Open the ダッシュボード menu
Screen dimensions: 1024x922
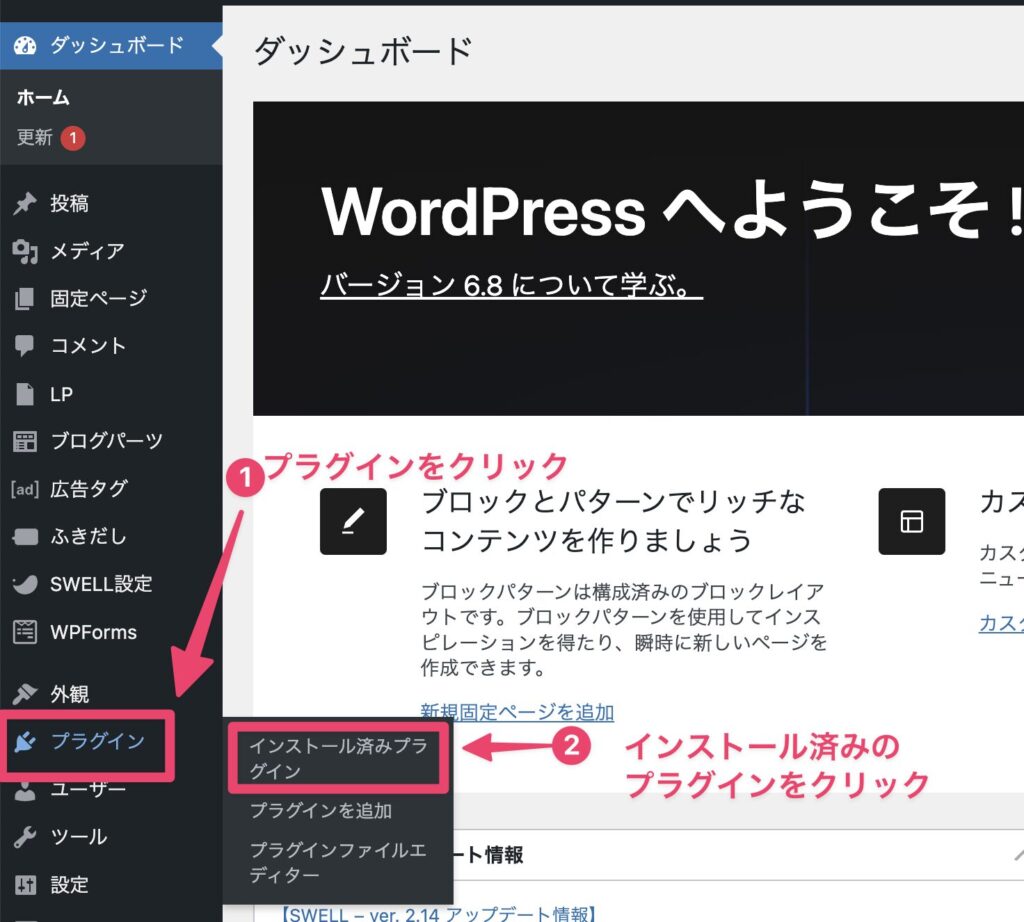[111, 46]
